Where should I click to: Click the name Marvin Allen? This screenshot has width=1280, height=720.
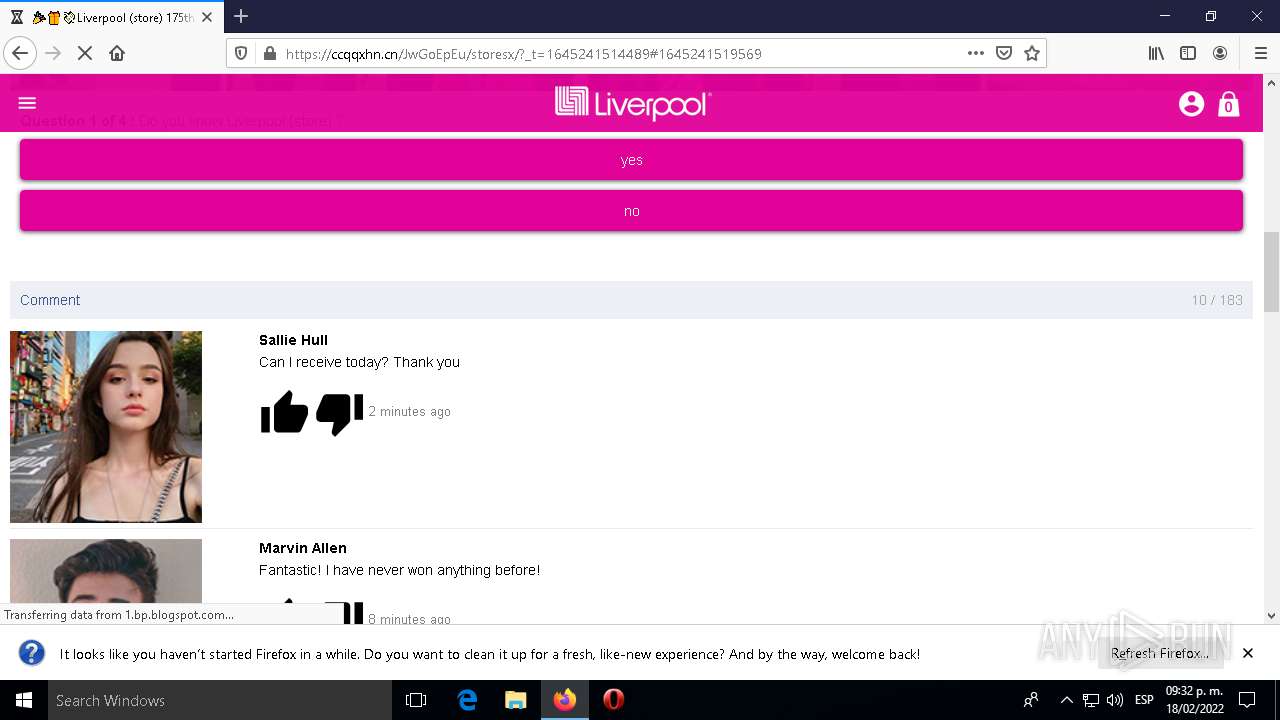(303, 548)
